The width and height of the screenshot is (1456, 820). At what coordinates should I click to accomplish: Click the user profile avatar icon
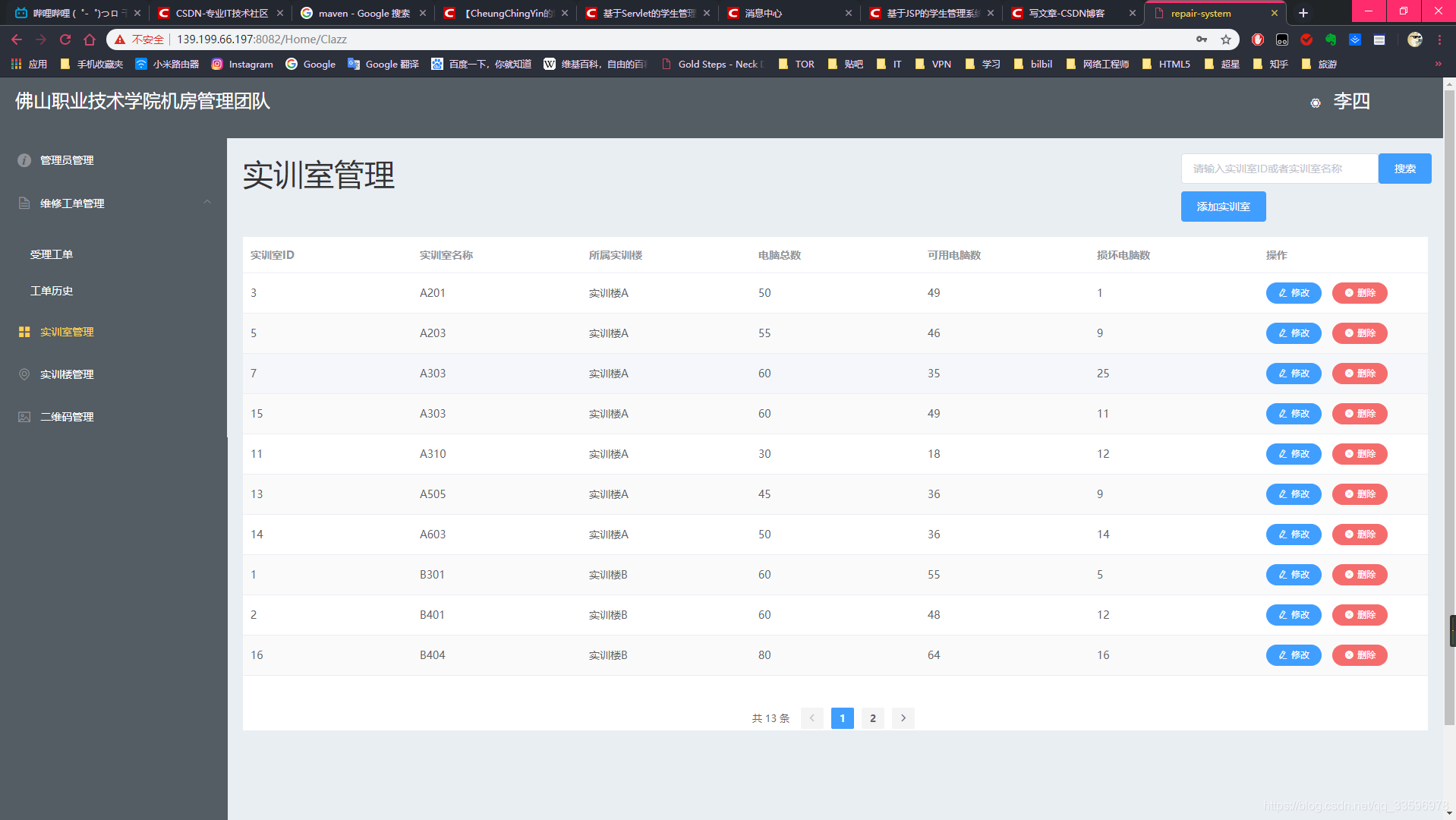(x=1415, y=39)
